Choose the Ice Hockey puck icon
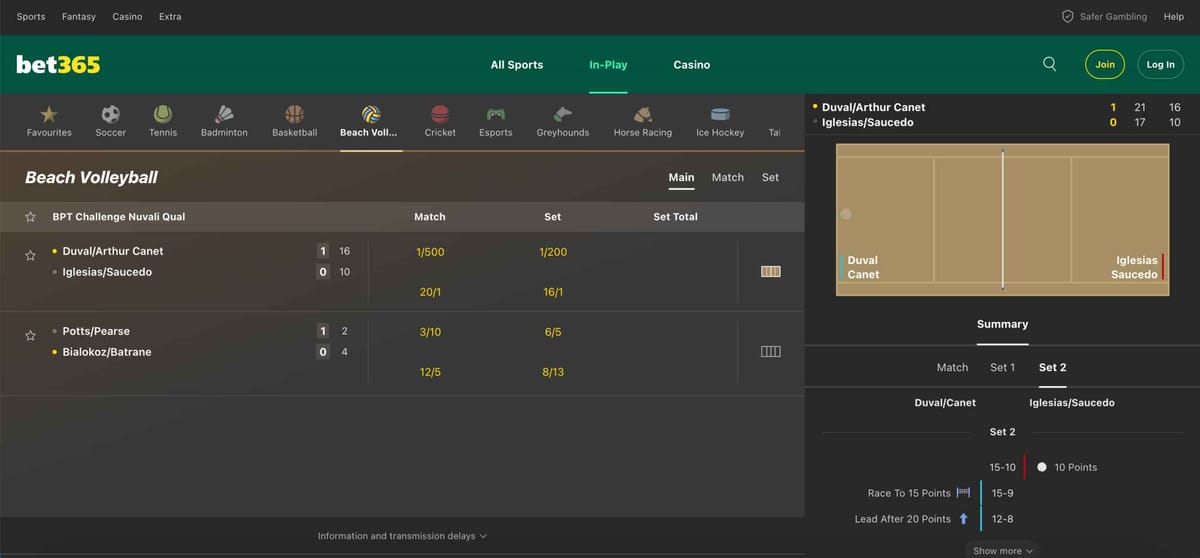Image resolution: width=1200 pixels, height=558 pixels. click(720, 114)
